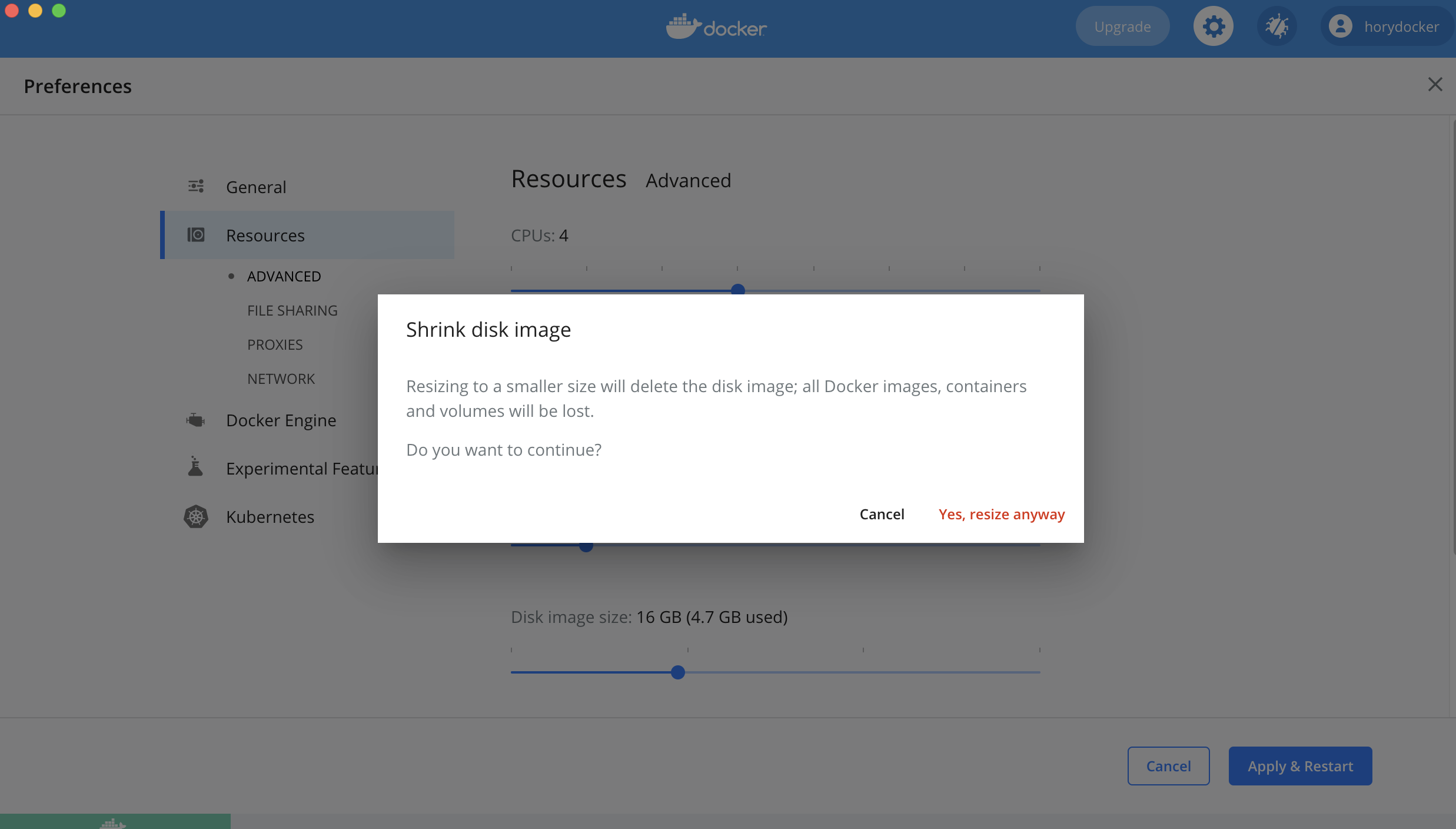This screenshot has width=1456, height=829.
Task: Go to the Network sub-section
Action: [x=281, y=379]
